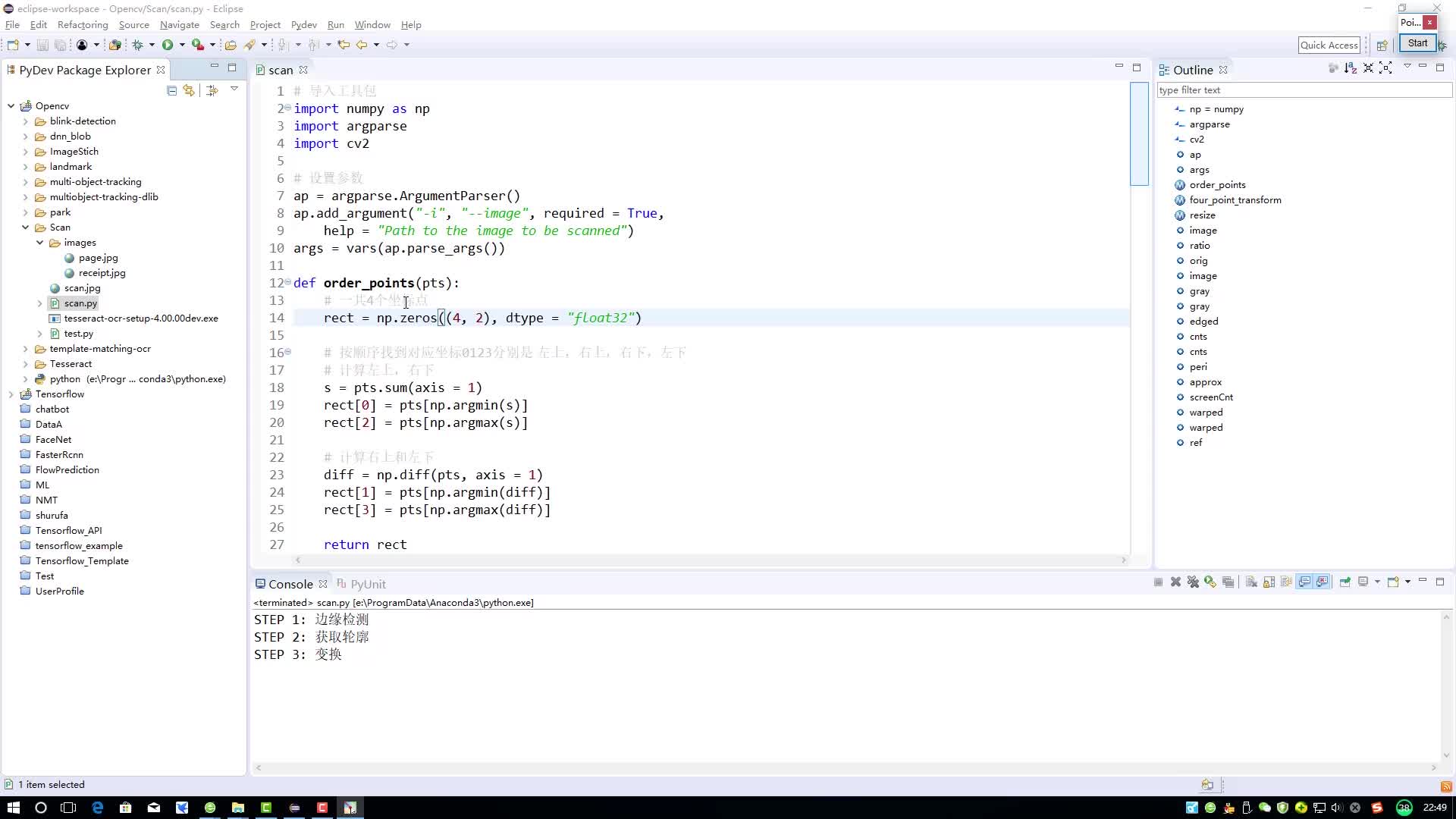Click the four_point_transform outline entry

click(1235, 199)
